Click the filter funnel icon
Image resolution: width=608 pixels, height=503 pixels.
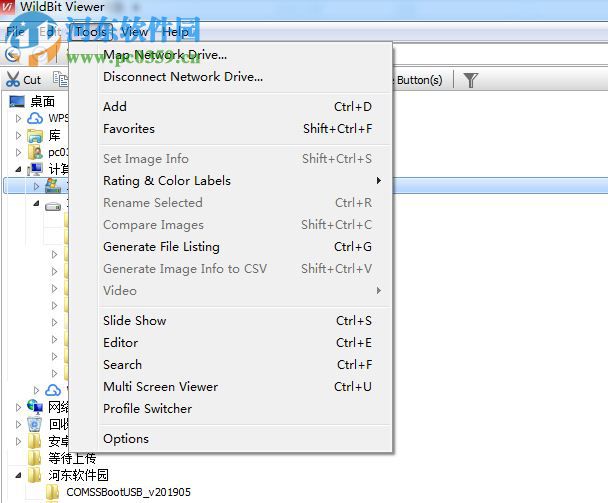pos(471,80)
